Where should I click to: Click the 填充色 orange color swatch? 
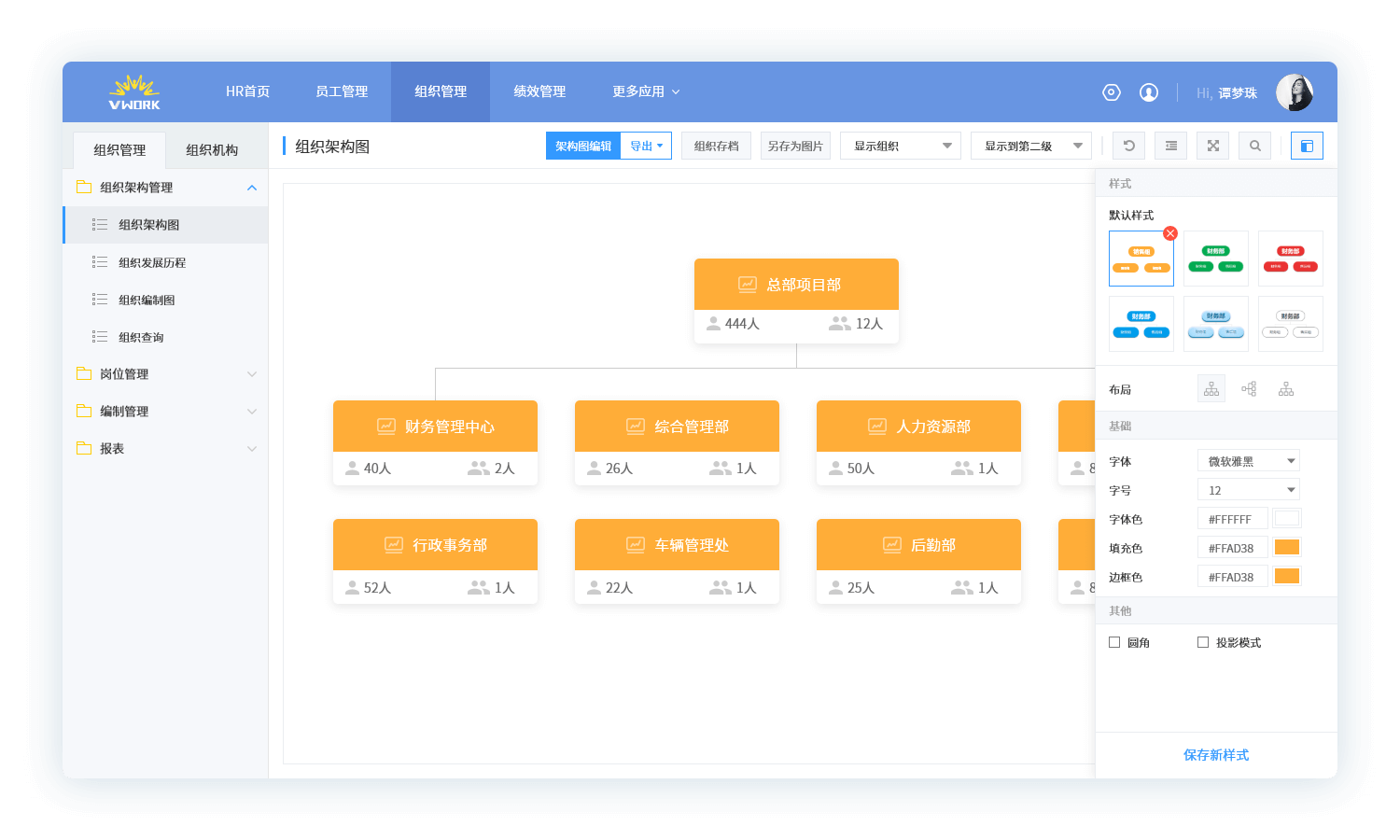pyautogui.click(x=1287, y=548)
